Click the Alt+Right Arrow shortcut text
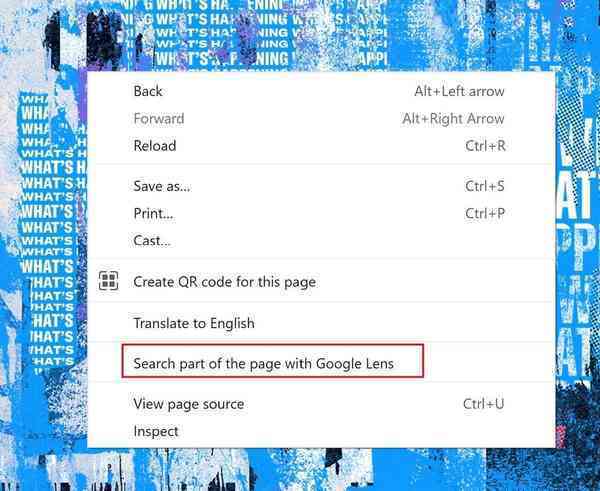This screenshot has height=491, width=600. 453,118
